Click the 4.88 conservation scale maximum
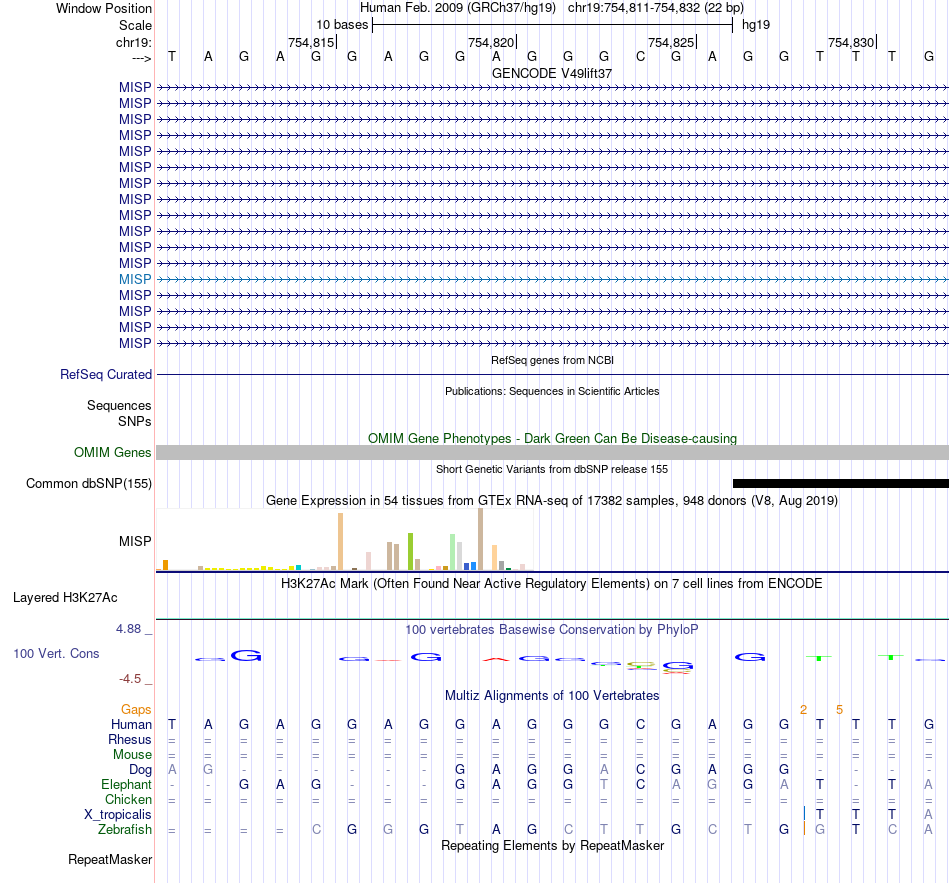The image size is (950, 883). click(128, 629)
